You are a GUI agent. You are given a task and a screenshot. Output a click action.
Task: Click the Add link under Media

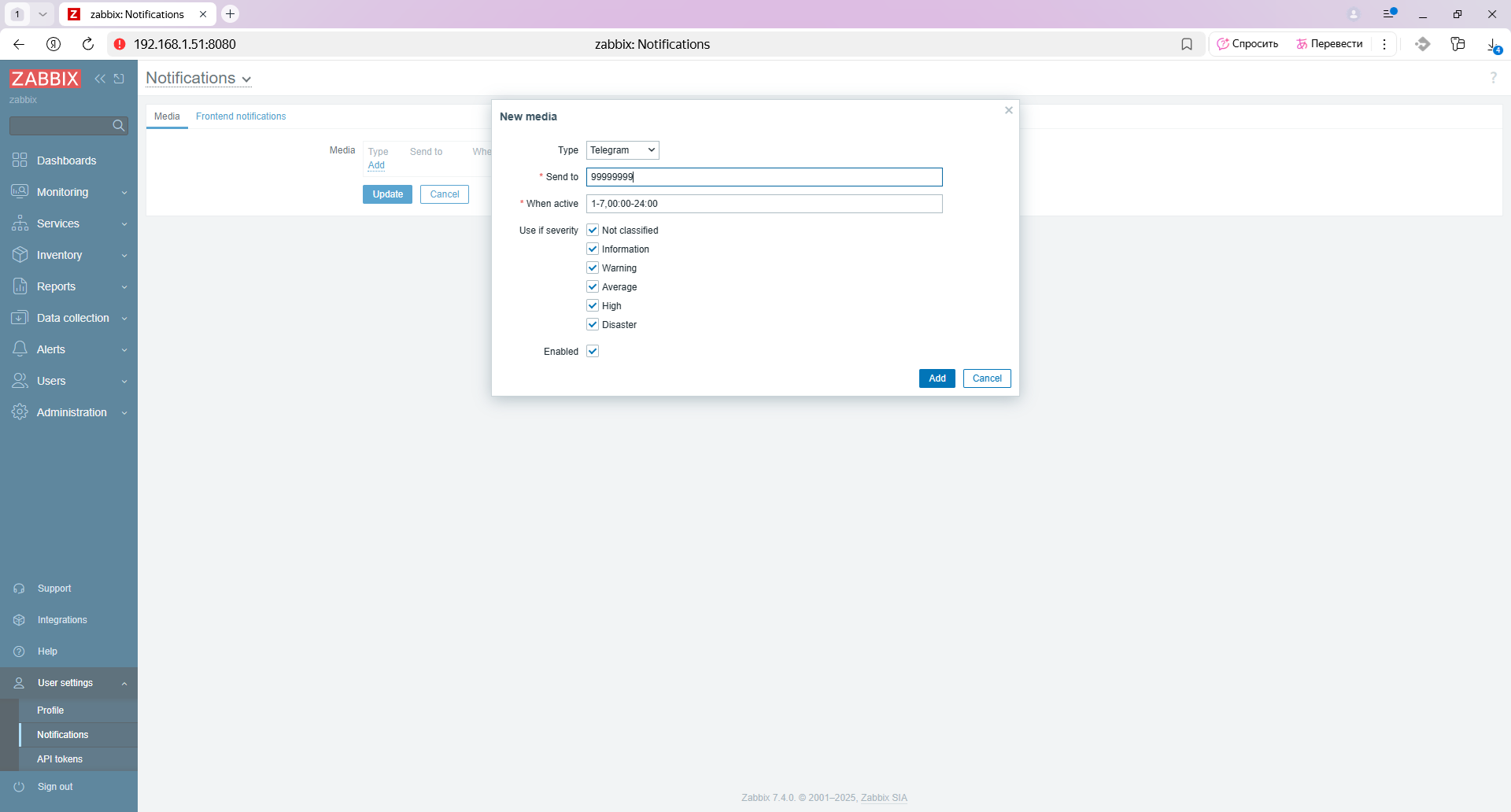(x=376, y=165)
